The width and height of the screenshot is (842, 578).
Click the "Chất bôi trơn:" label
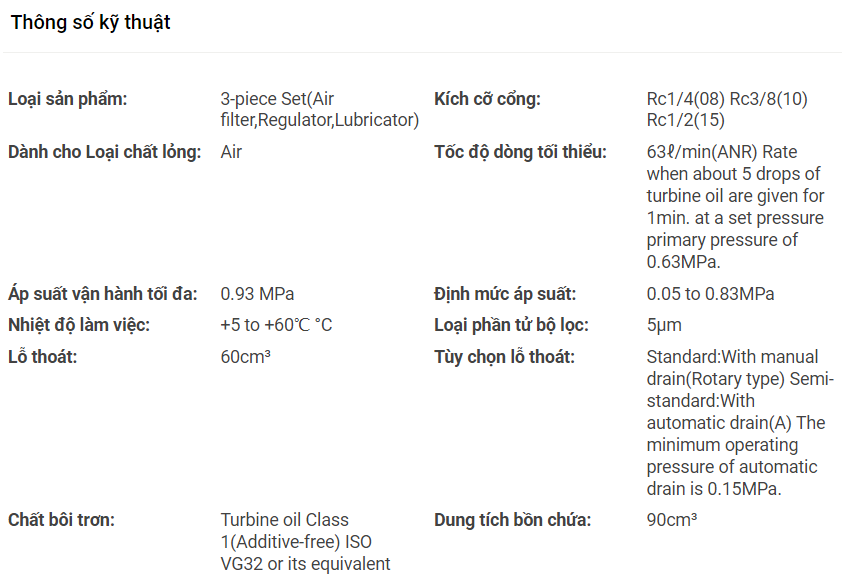[61, 520]
